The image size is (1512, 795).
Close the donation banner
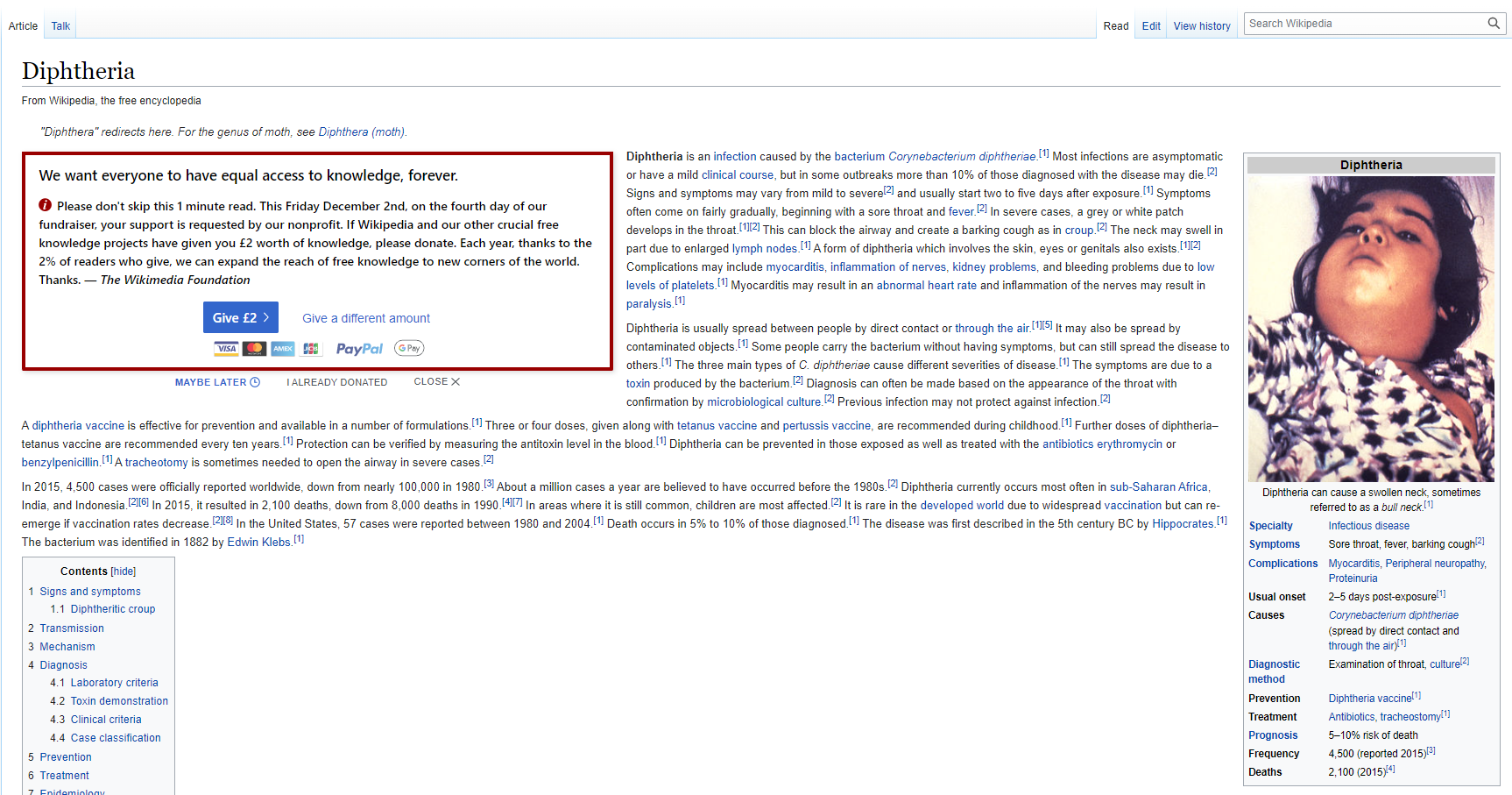coord(436,381)
